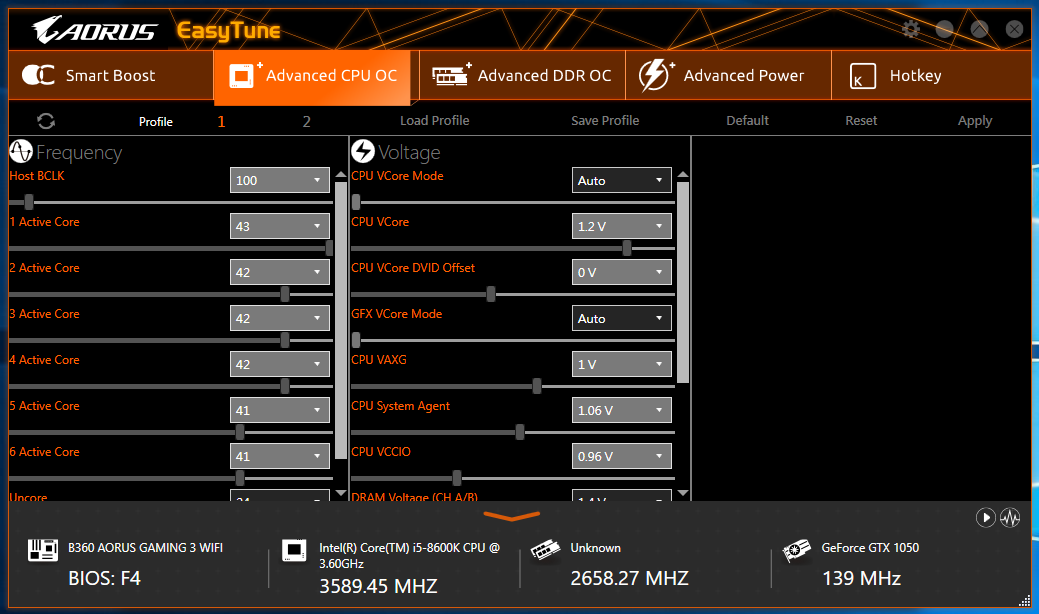
Task: Click Apply to commit settings
Action: (x=975, y=121)
